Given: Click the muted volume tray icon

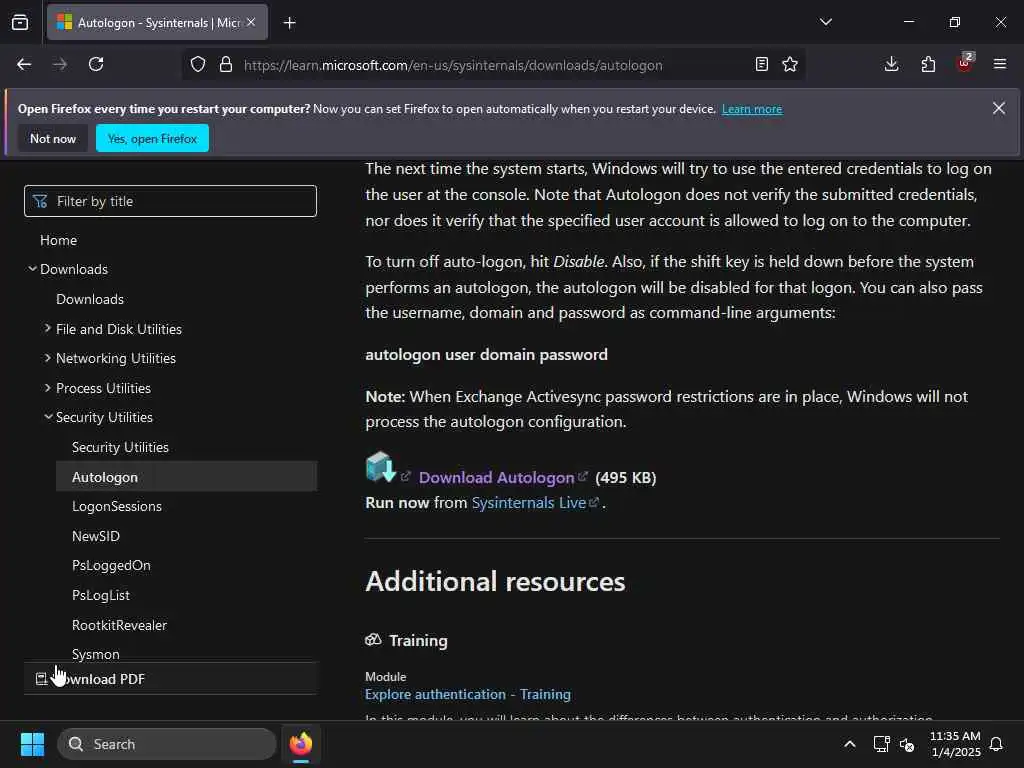Looking at the screenshot, I should click(x=906, y=744).
